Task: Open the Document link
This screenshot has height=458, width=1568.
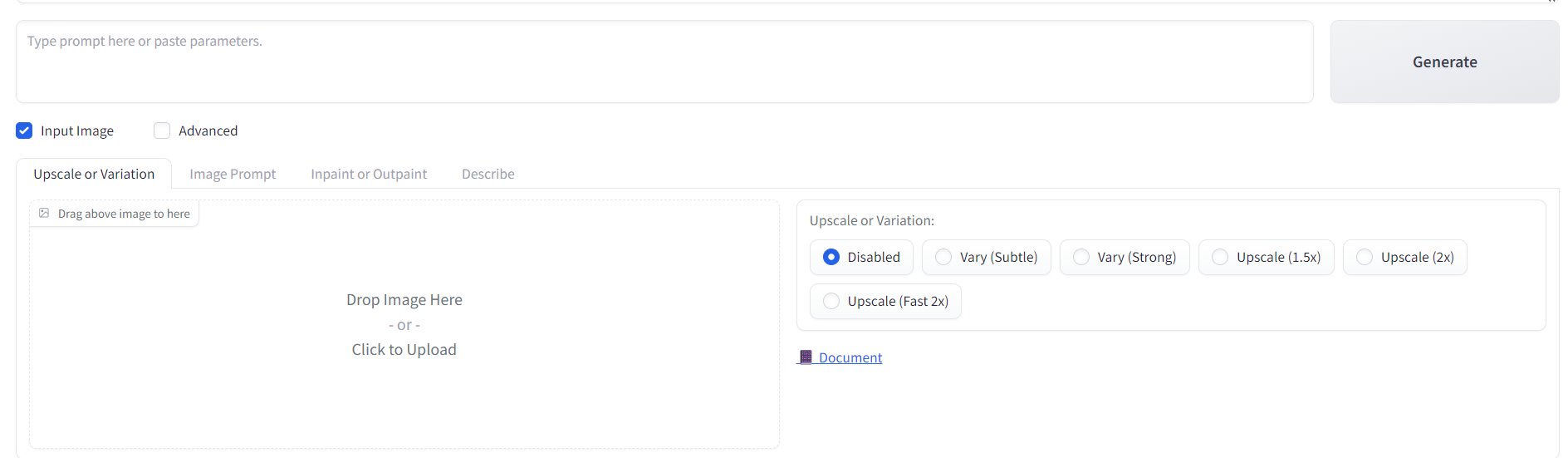Action: pyautogui.click(x=850, y=357)
